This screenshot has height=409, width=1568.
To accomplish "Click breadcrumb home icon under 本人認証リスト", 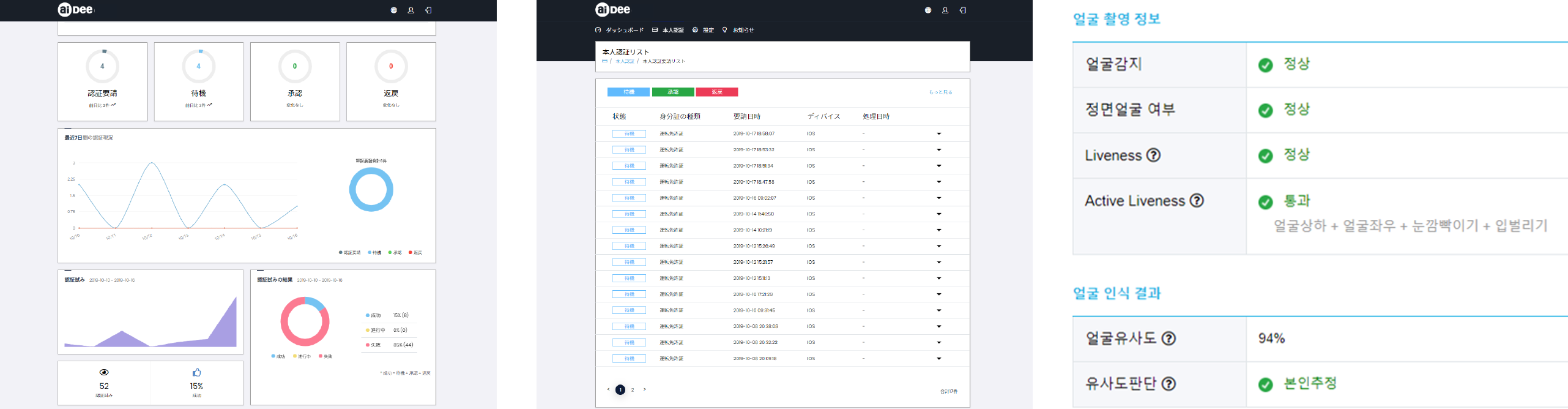I will [x=604, y=61].
